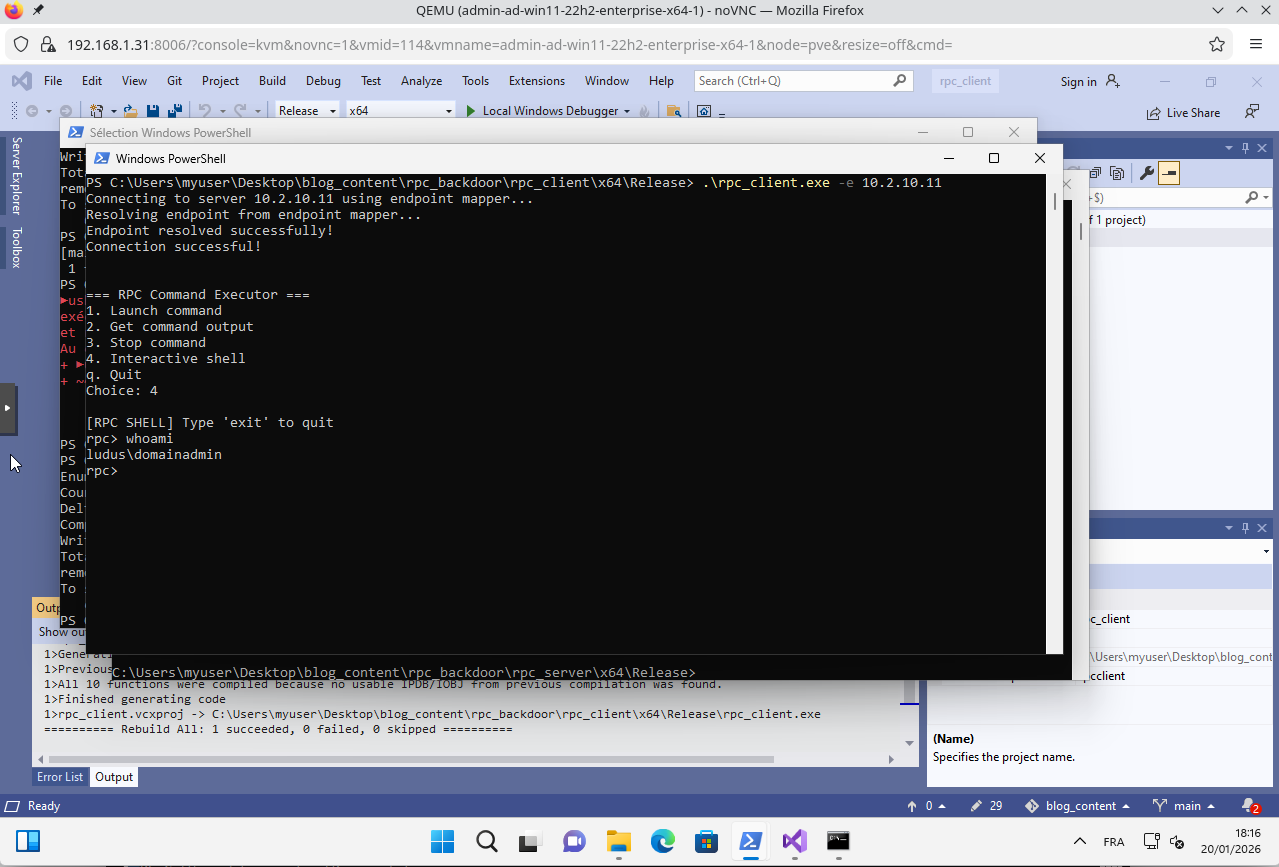
Task: Switch to the Error List tab
Action: click(x=59, y=776)
